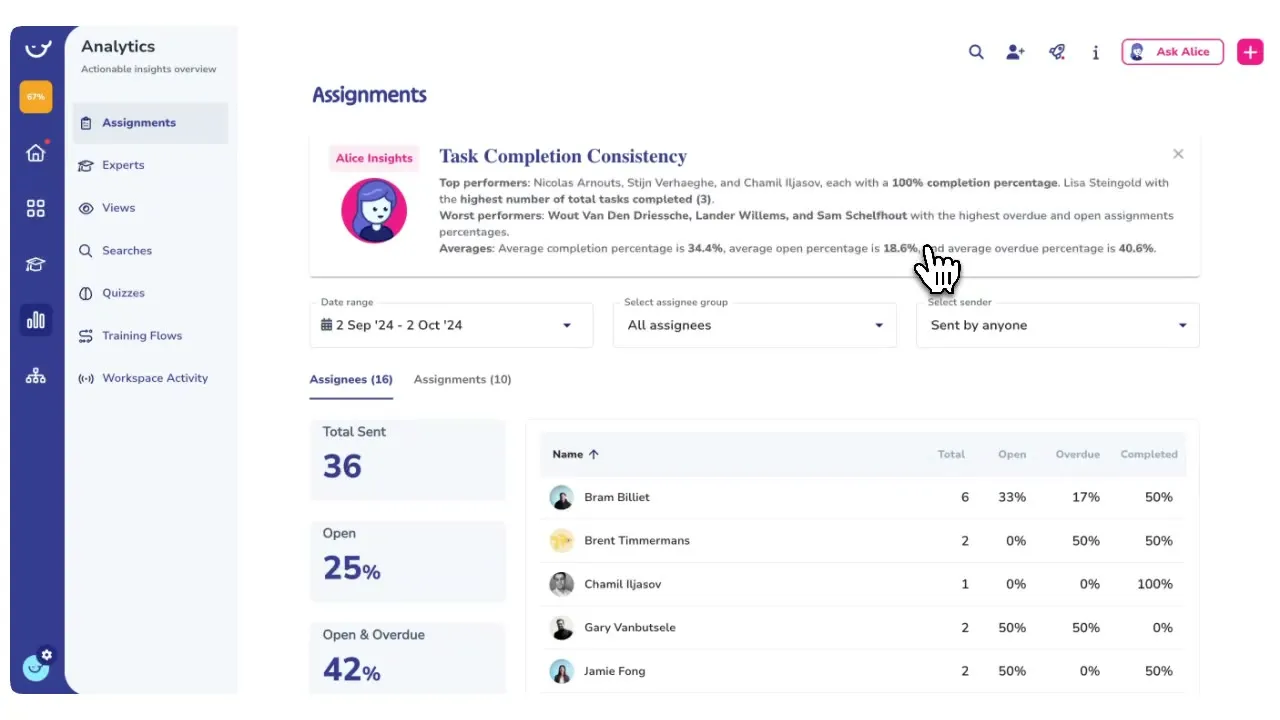Switch to the Assignments (10) tab
This screenshot has height=720, width=1280.
tap(462, 380)
